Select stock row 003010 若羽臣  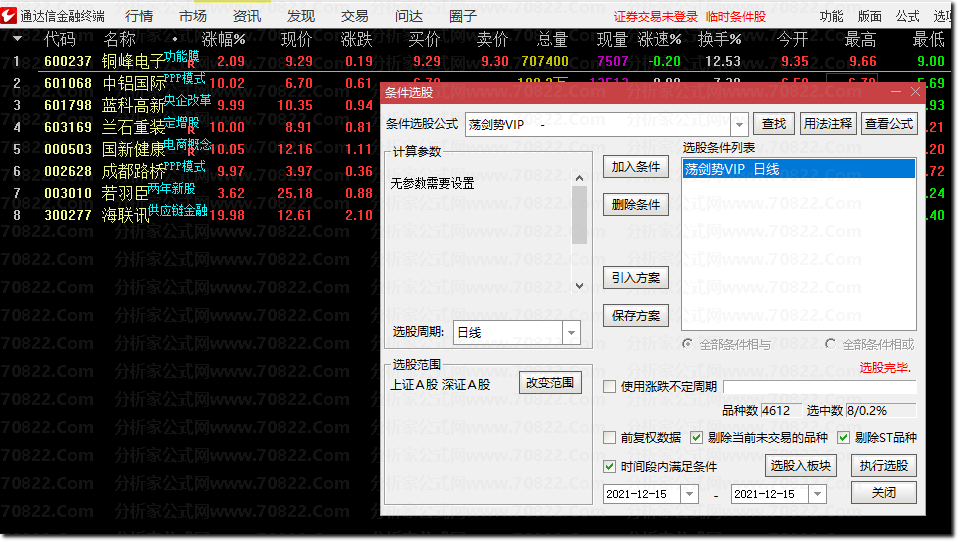click(x=190, y=193)
